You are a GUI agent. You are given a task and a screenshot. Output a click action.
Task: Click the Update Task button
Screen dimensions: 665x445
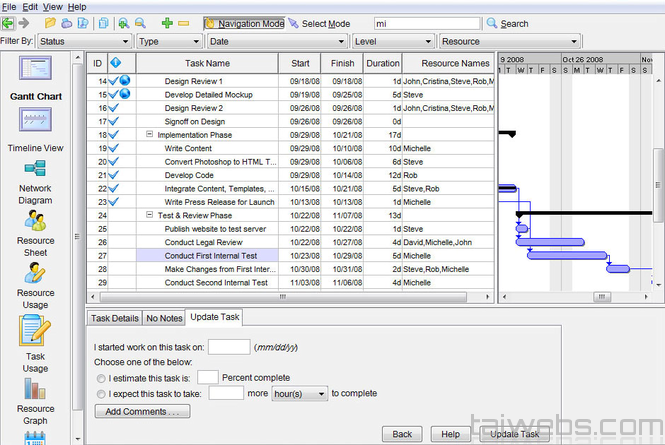(x=514, y=434)
